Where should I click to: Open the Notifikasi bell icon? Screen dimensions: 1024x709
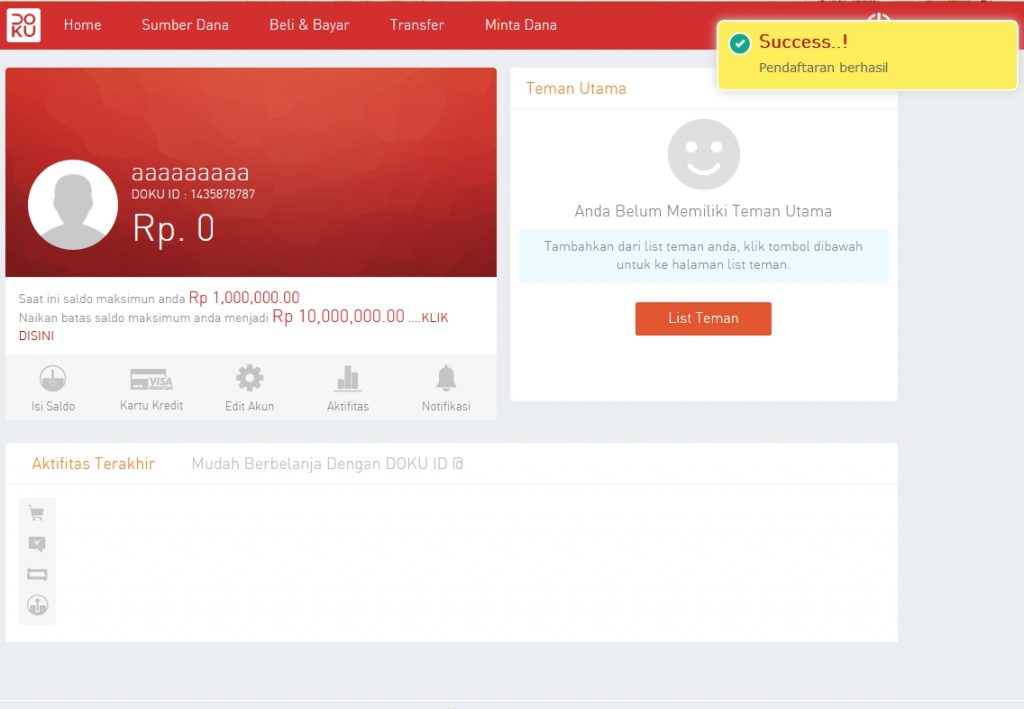446,378
